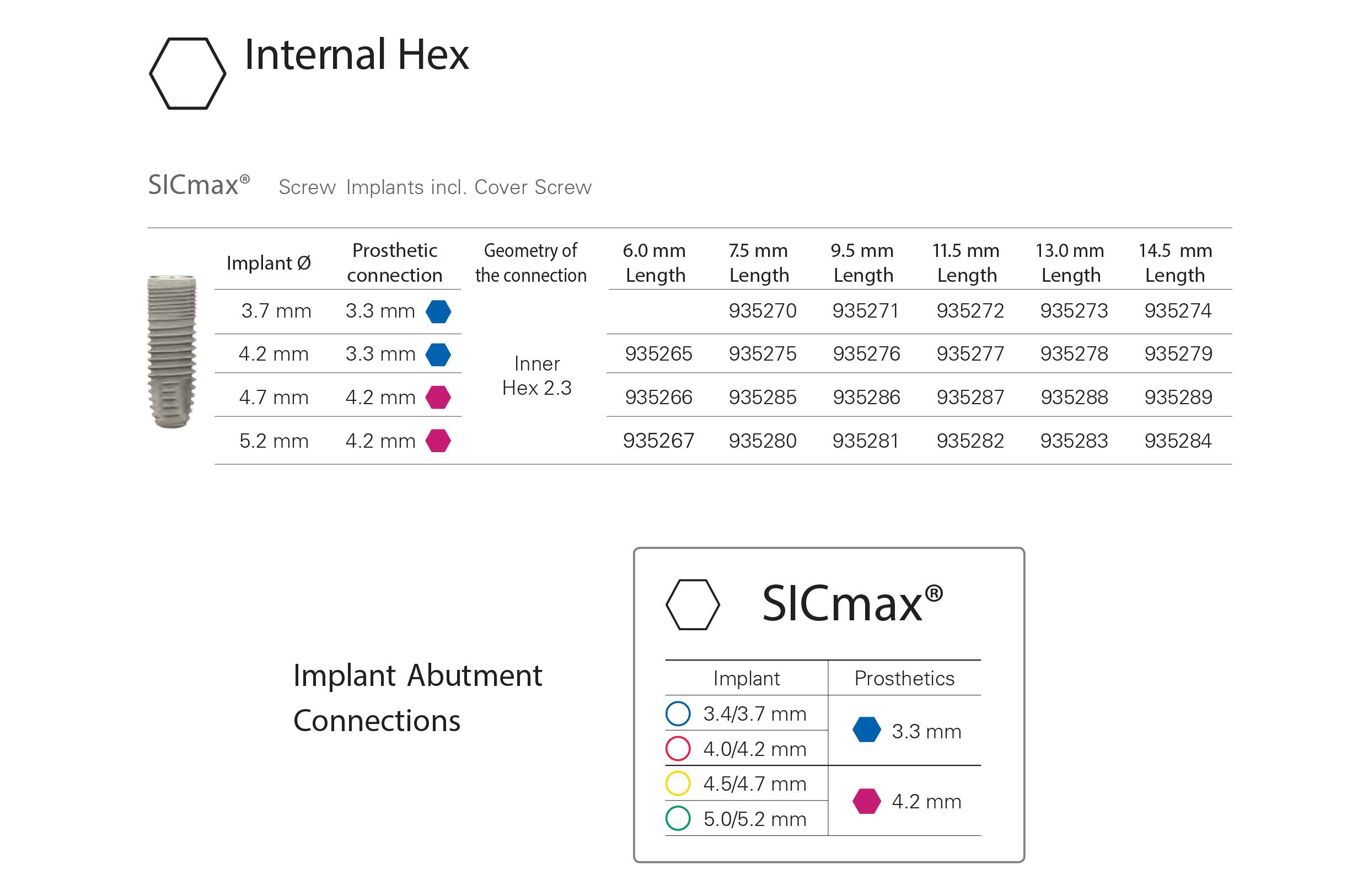
Task: Click the 14.5 mm Length column header
Action: point(1176,263)
